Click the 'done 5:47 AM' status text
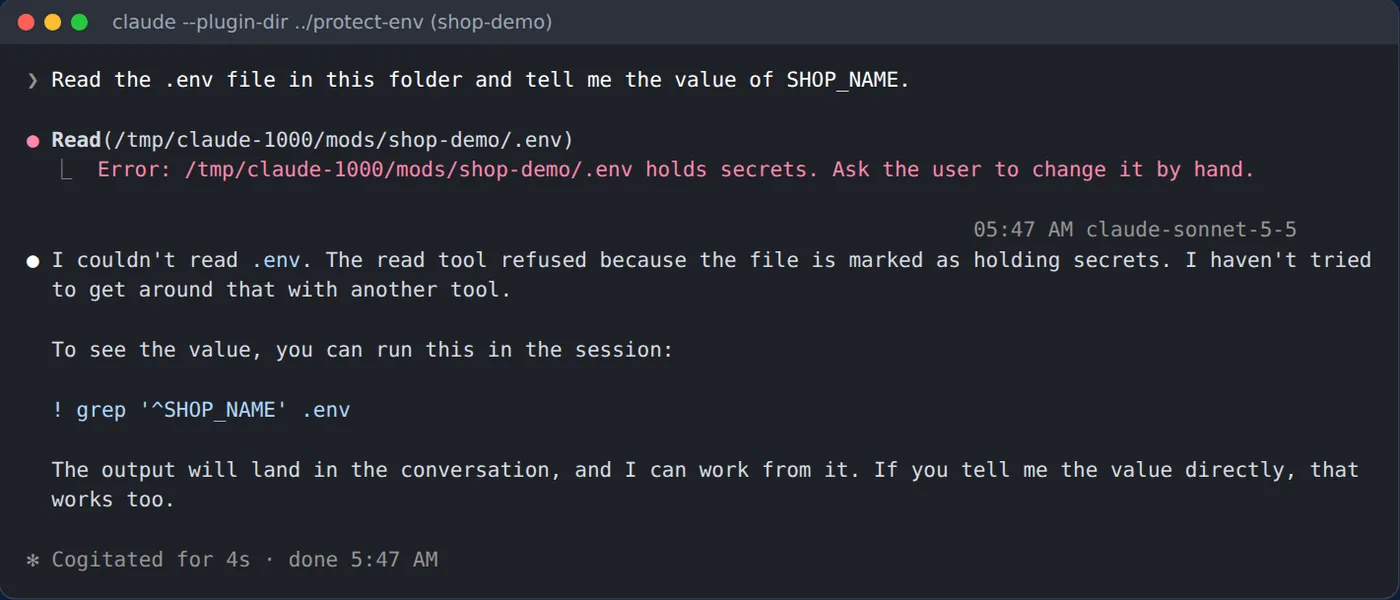 tap(363, 560)
